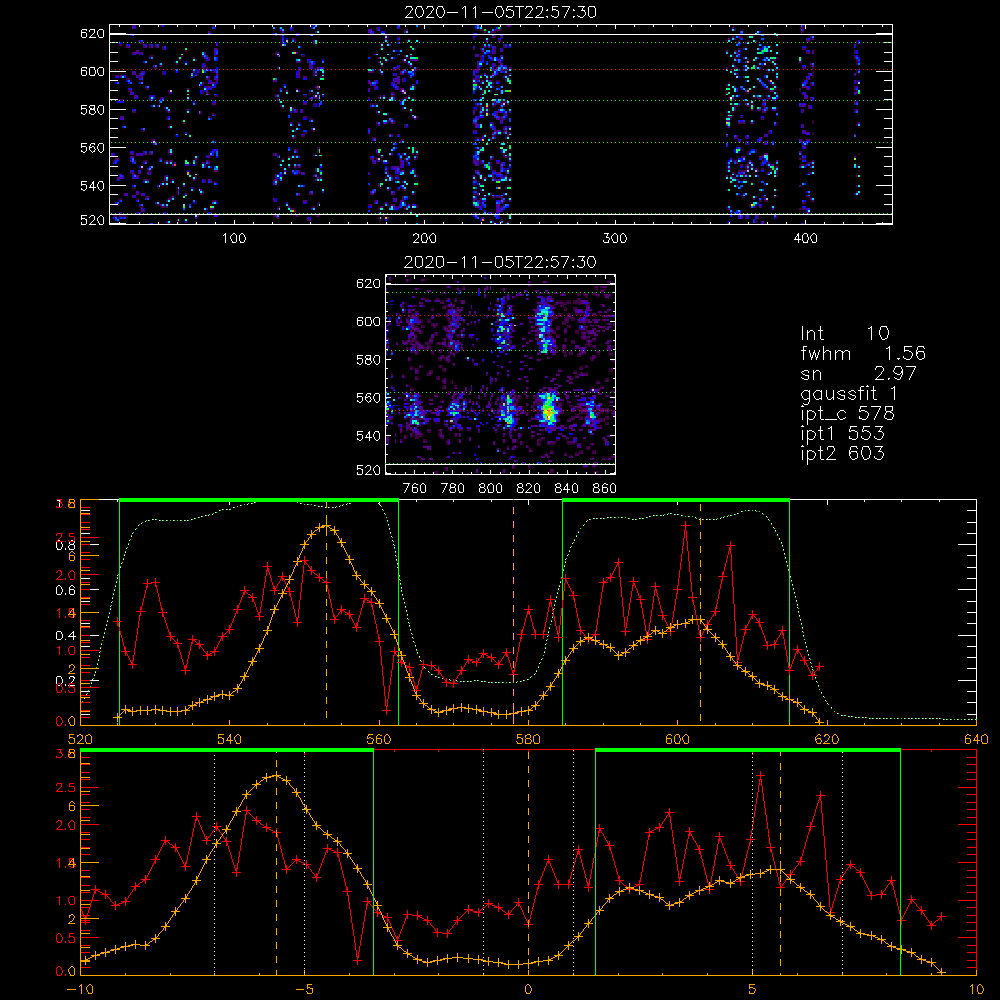1000x1000 pixels.
Task: Click x-axis label 760 of middle spectrogram
Action: pyautogui.click(x=415, y=489)
